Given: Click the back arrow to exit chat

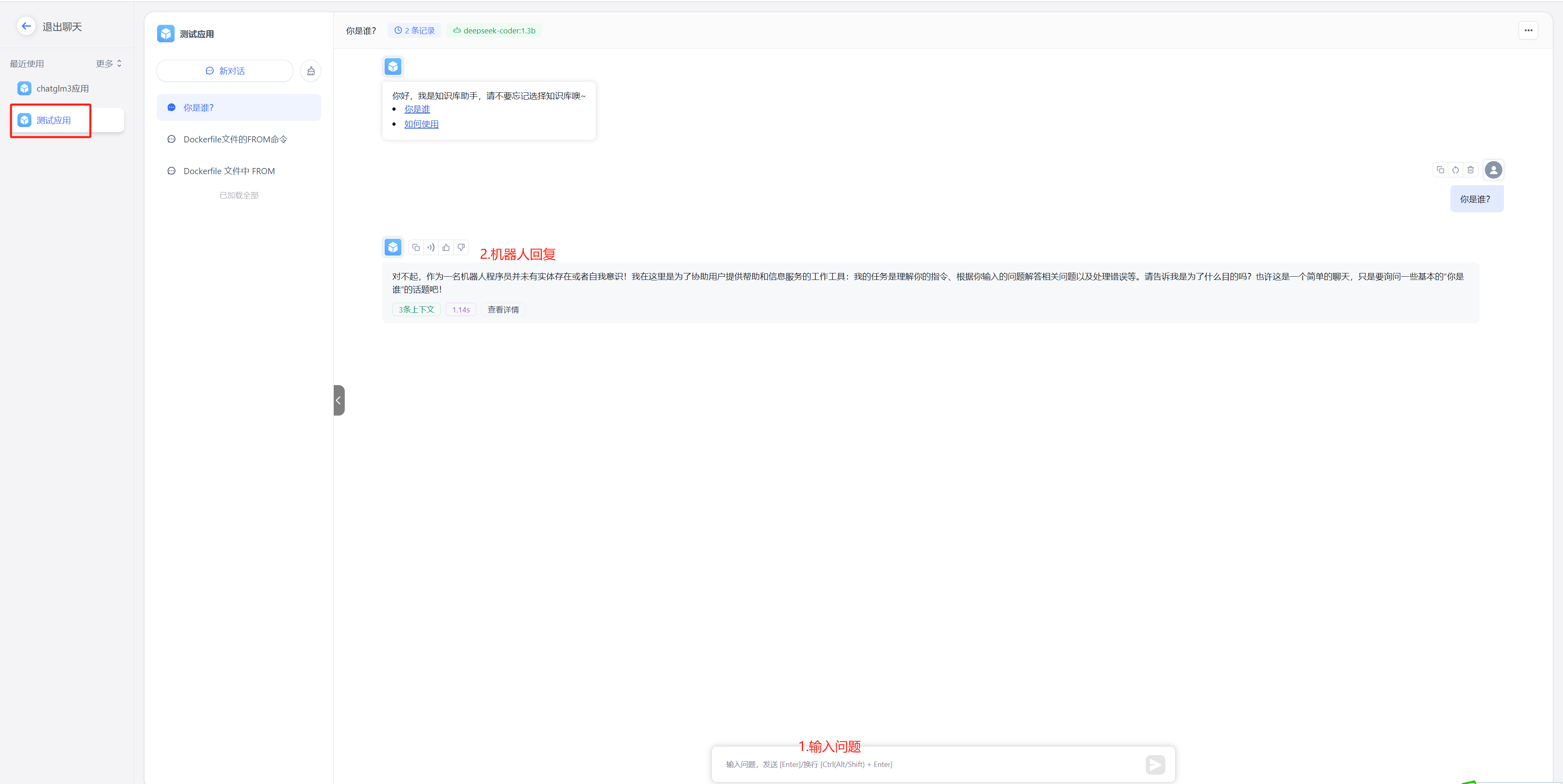Looking at the screenshot, I should (26, 26).
